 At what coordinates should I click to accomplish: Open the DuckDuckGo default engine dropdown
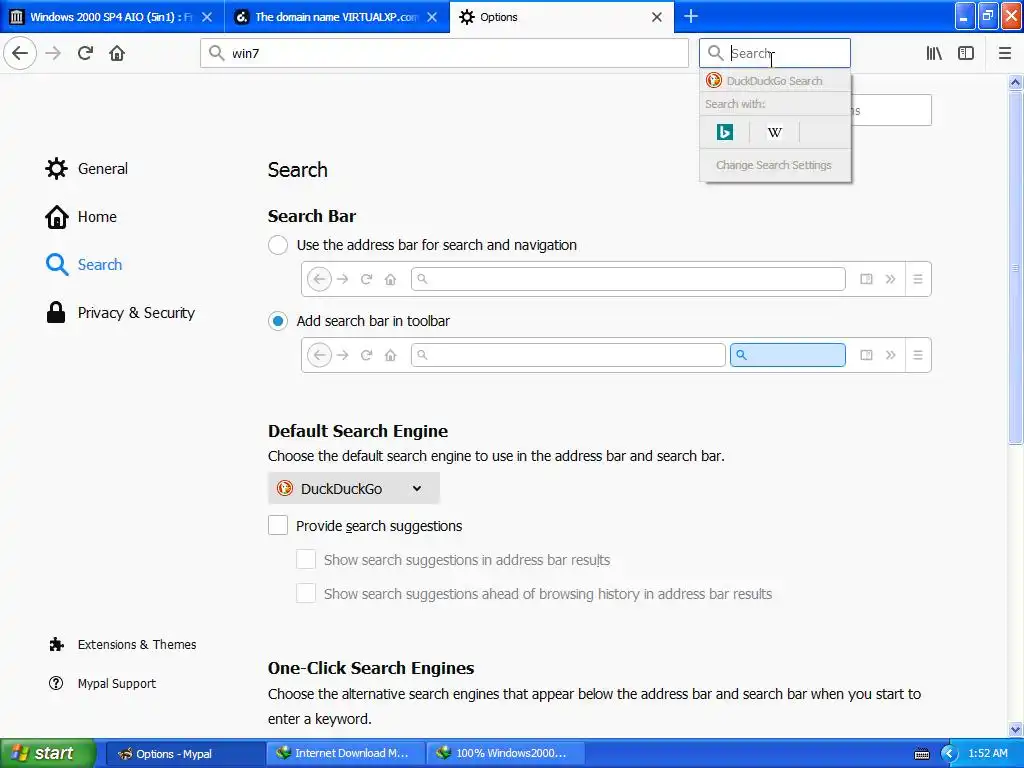tap(354, 488)
